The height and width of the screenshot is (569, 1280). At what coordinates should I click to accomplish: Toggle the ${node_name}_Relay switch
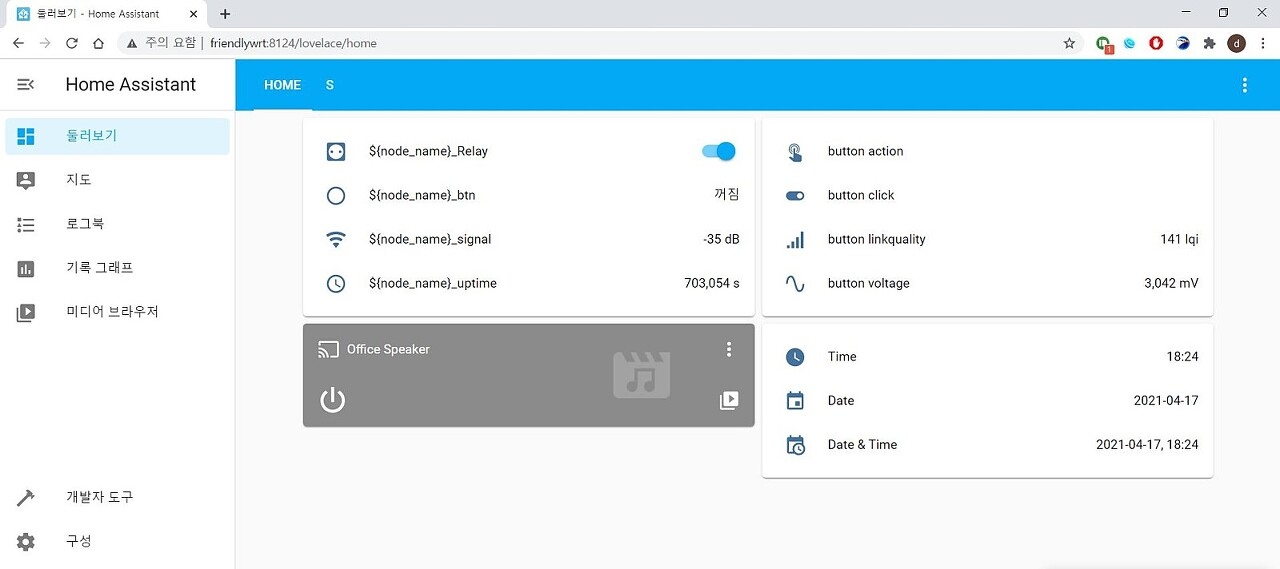coord(719,151)
